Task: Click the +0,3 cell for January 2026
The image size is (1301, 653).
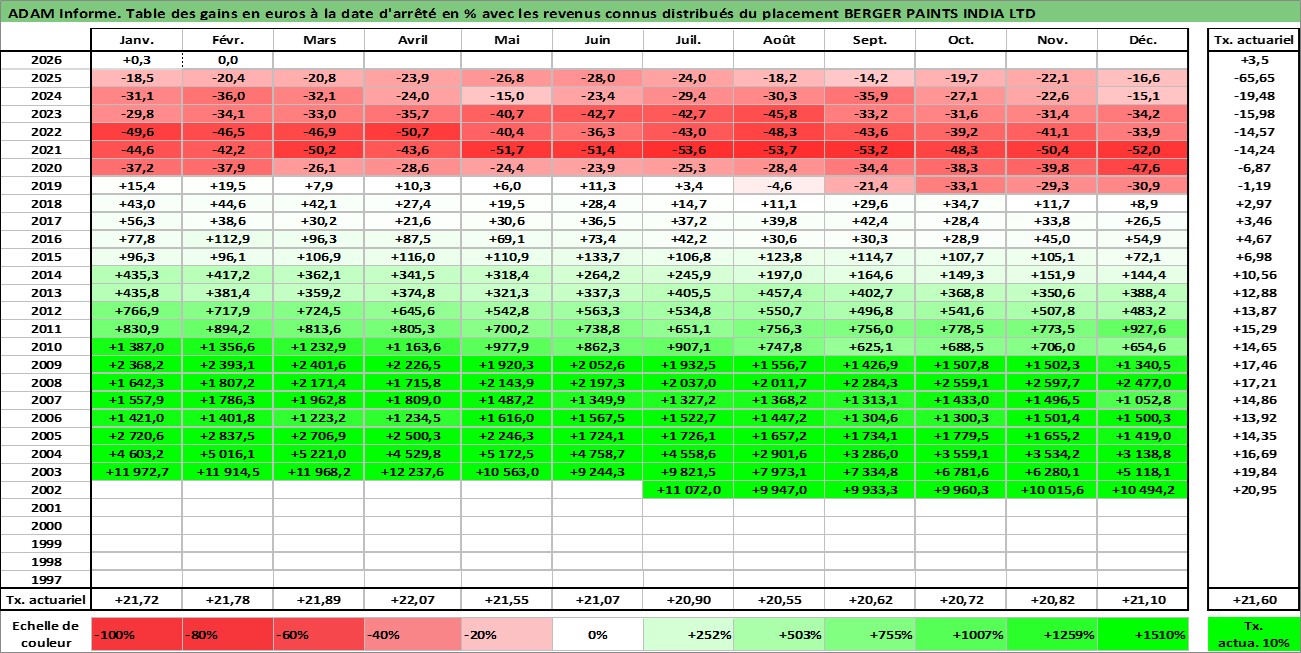Action: point(136,60)
